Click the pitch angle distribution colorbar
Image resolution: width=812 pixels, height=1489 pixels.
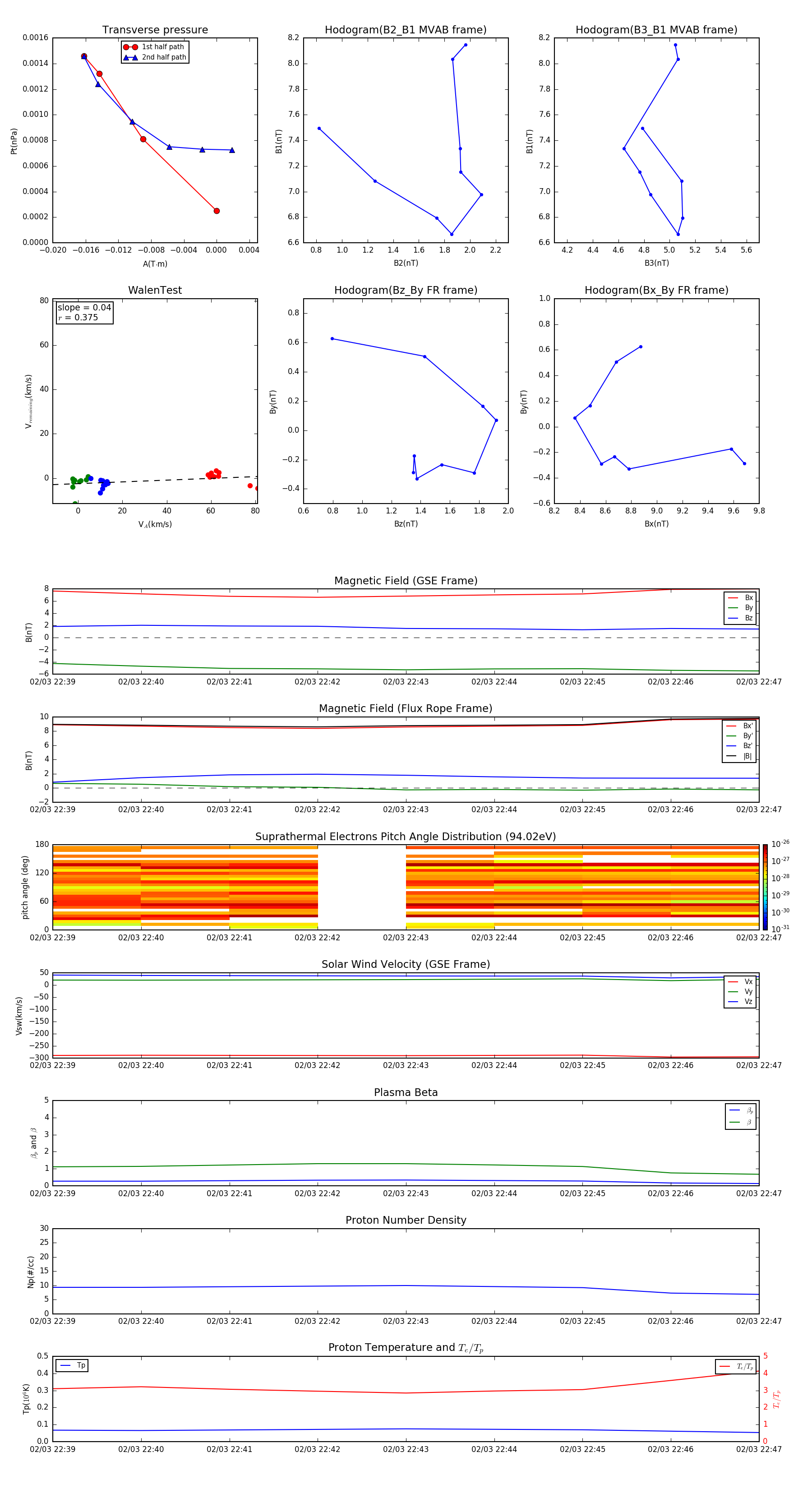pos(765,887)
